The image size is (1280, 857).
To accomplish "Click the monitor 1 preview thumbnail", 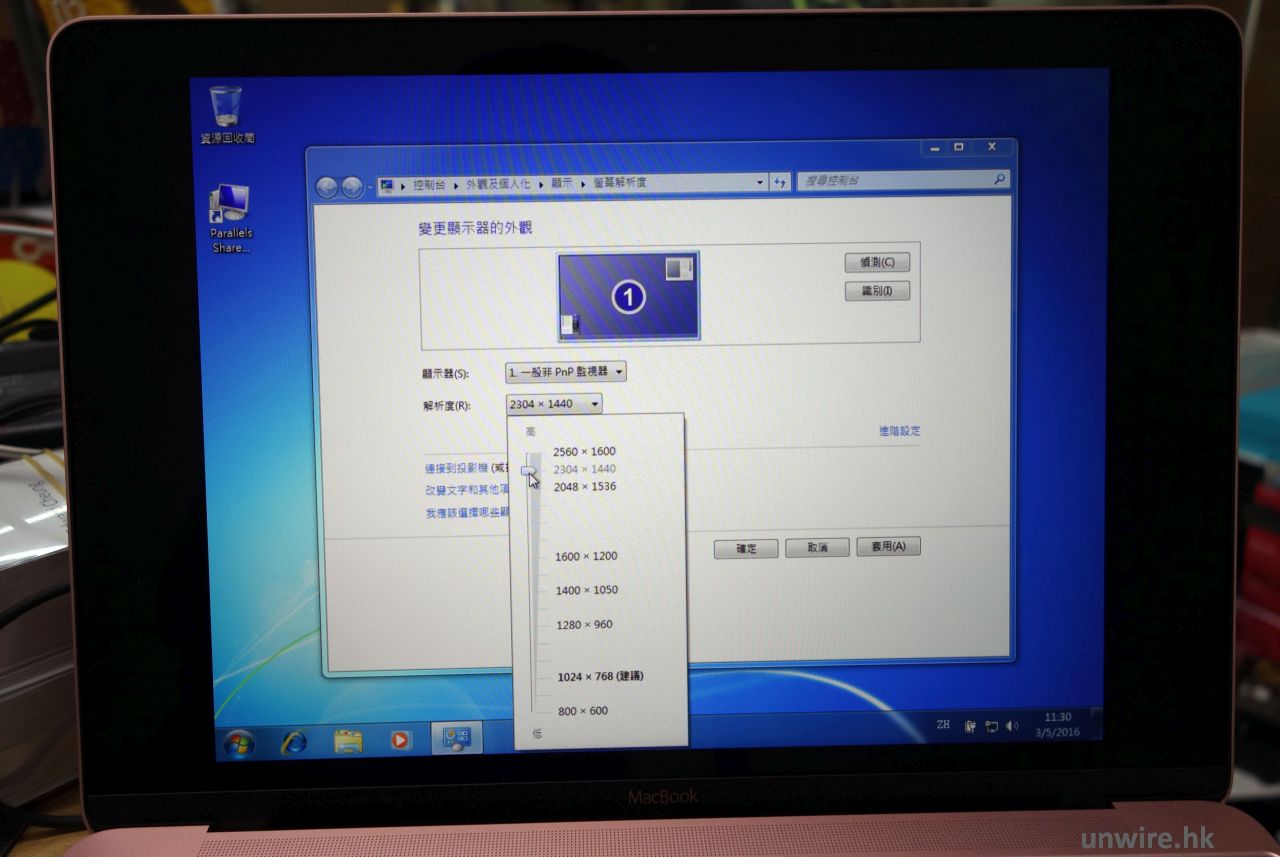I will [628, 296].
